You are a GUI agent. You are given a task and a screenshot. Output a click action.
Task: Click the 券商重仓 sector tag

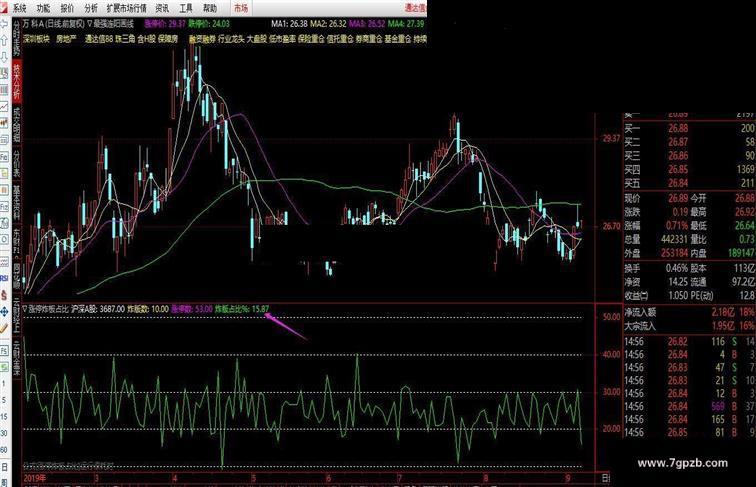coord(369,39)
